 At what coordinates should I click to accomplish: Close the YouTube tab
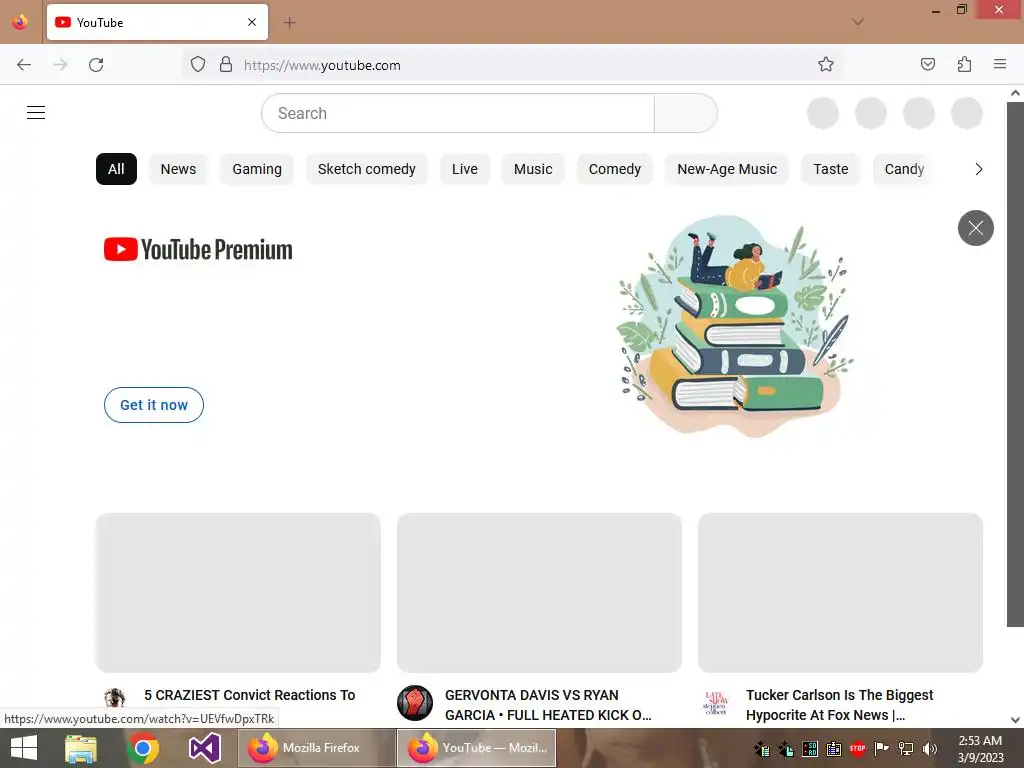[252, 22]
